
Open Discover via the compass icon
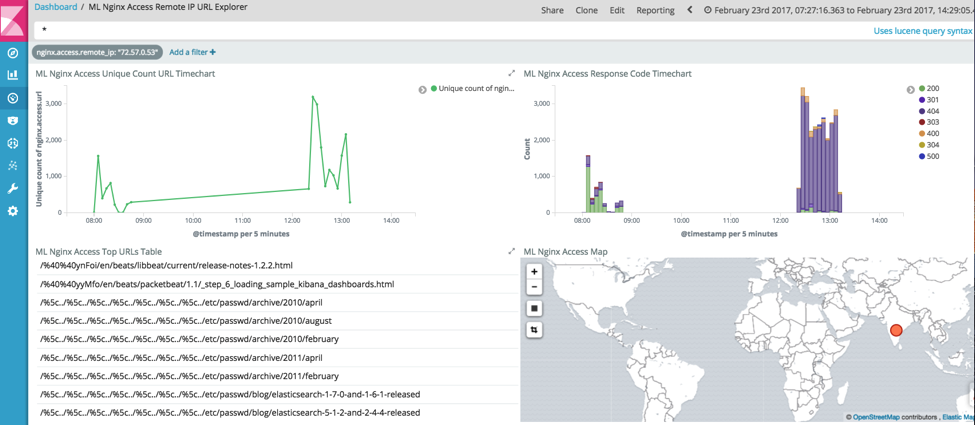pyautogui.click(x=12, y=53)
